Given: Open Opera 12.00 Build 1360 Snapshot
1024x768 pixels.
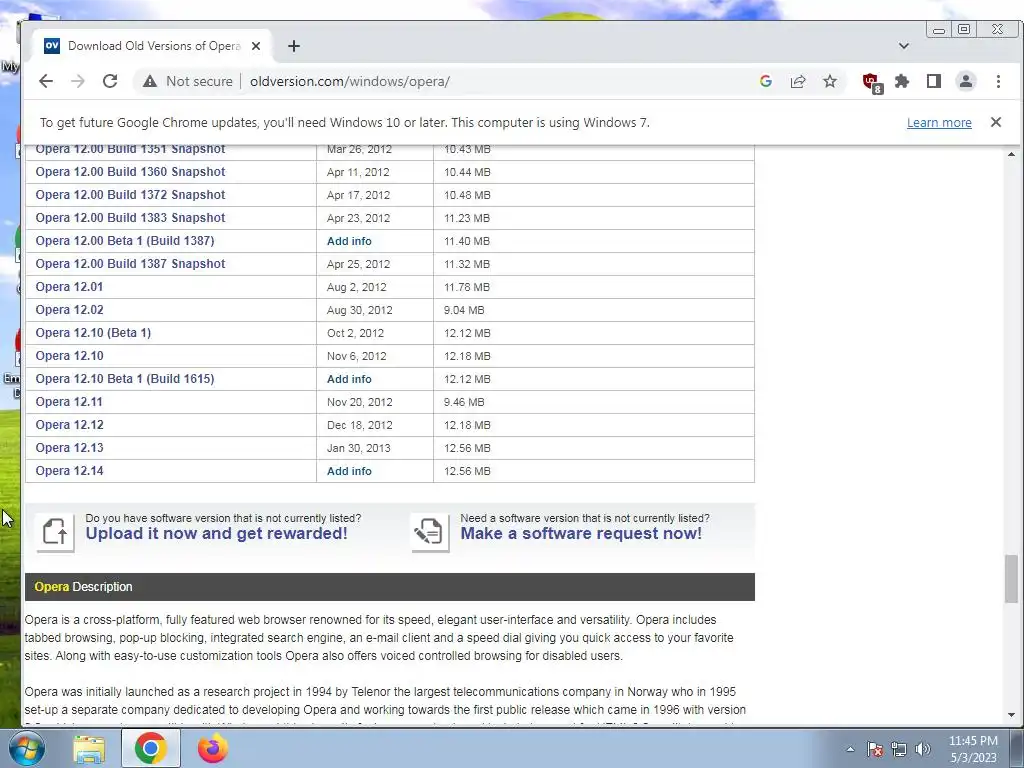Looking at the screenshot, I should pyautogui.click(x=130, y=172).
